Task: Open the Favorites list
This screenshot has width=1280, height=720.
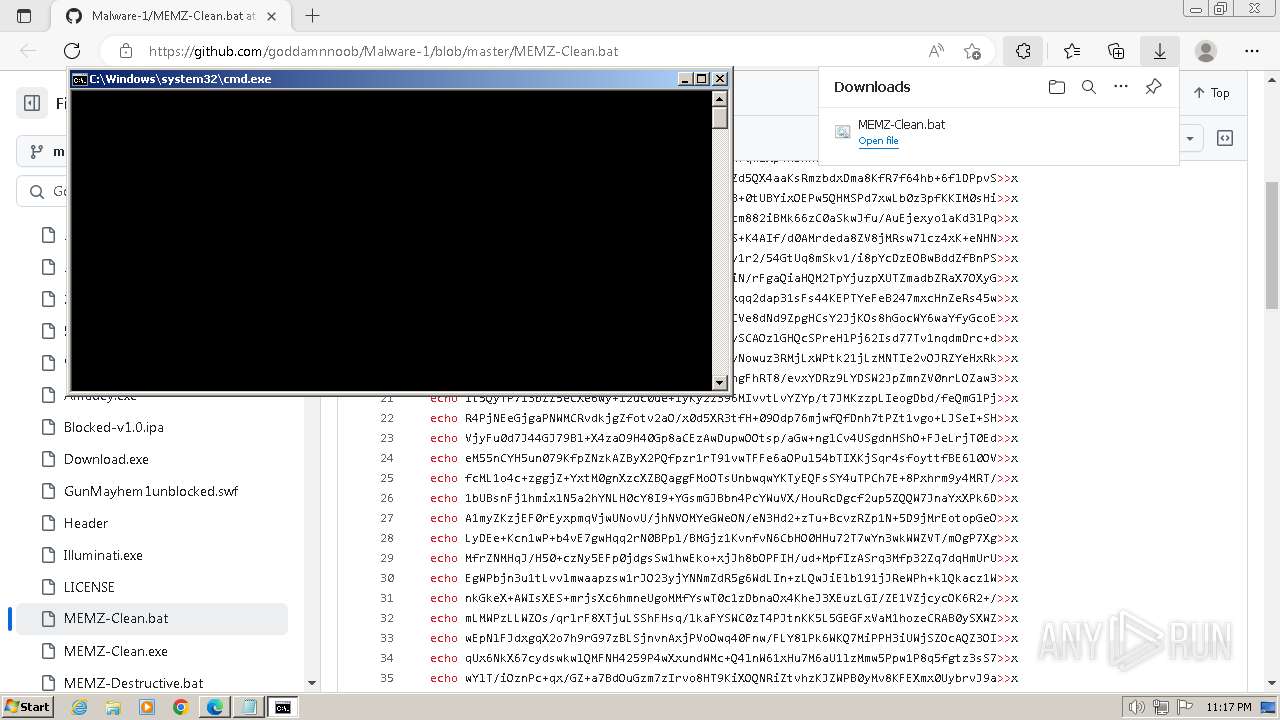Action: pyautogui.click(x=1072, y=51)
